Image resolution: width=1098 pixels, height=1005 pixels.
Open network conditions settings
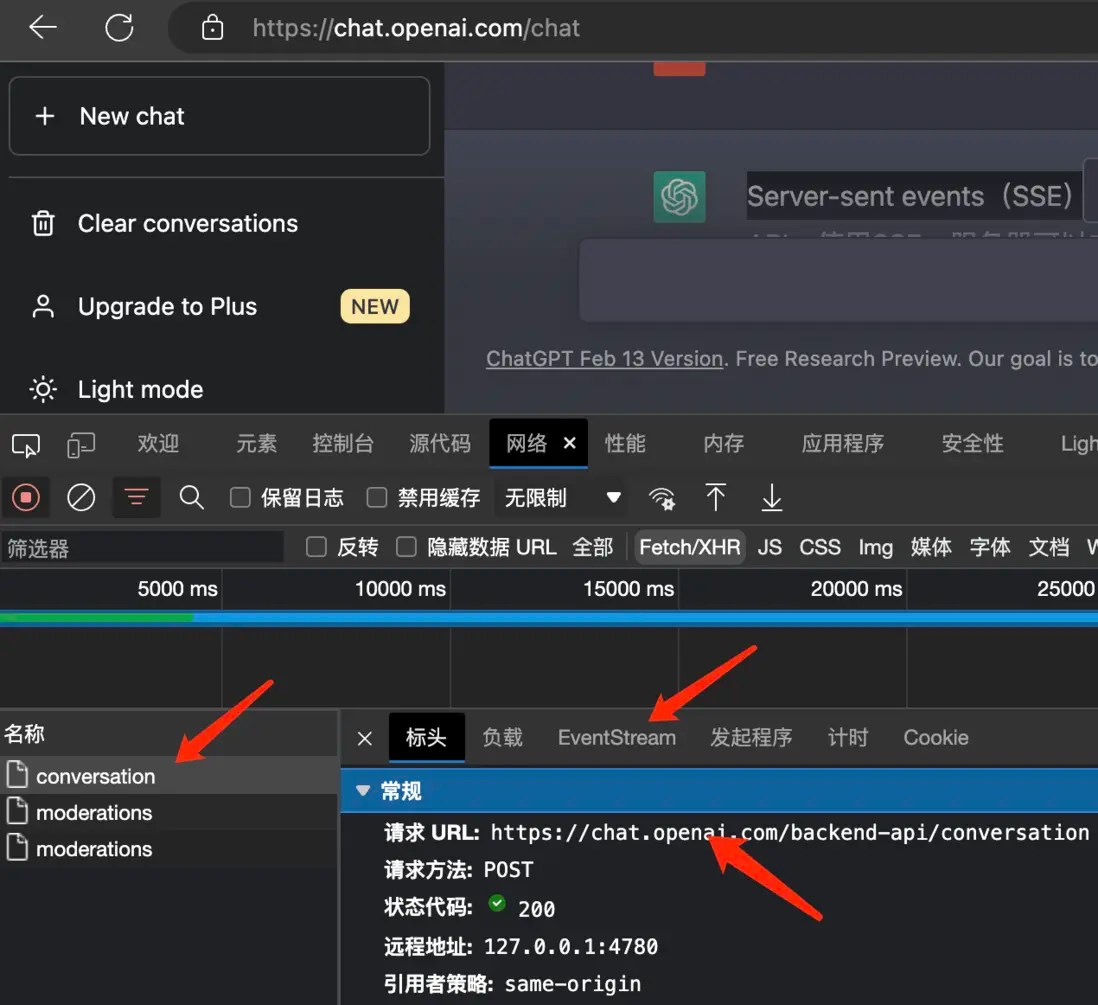(661, 497)
